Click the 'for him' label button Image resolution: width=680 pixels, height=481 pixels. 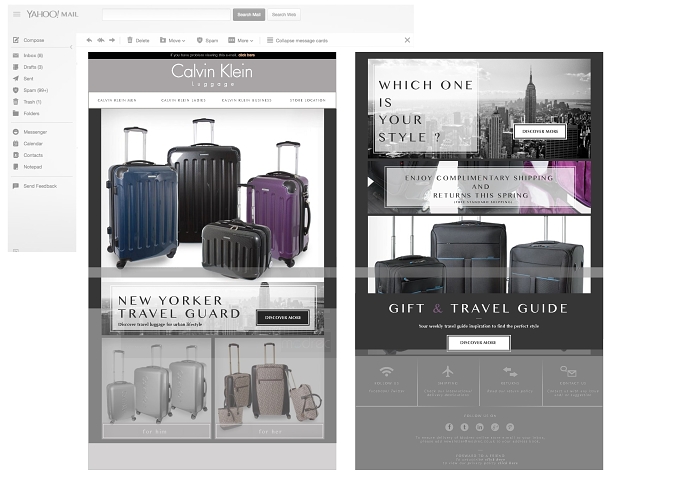156,431
